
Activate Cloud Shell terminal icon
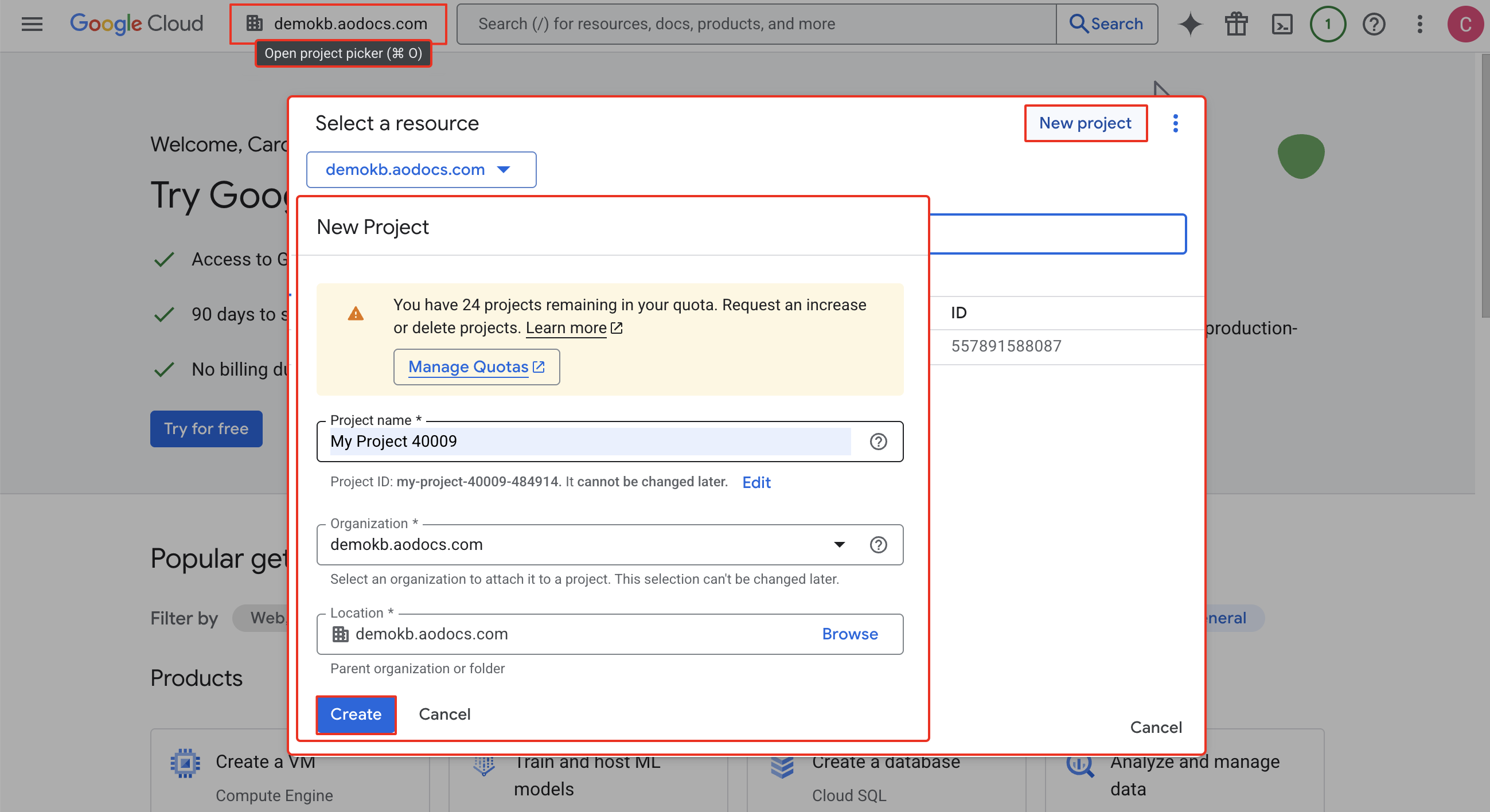click(1282, 24)
